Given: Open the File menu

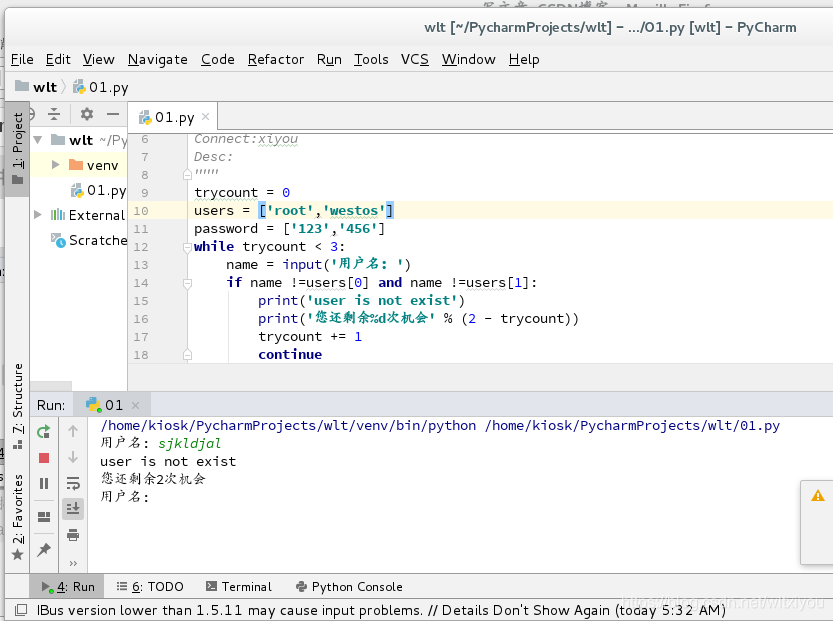Looking at the screenshot, I should tap(22, 59).
